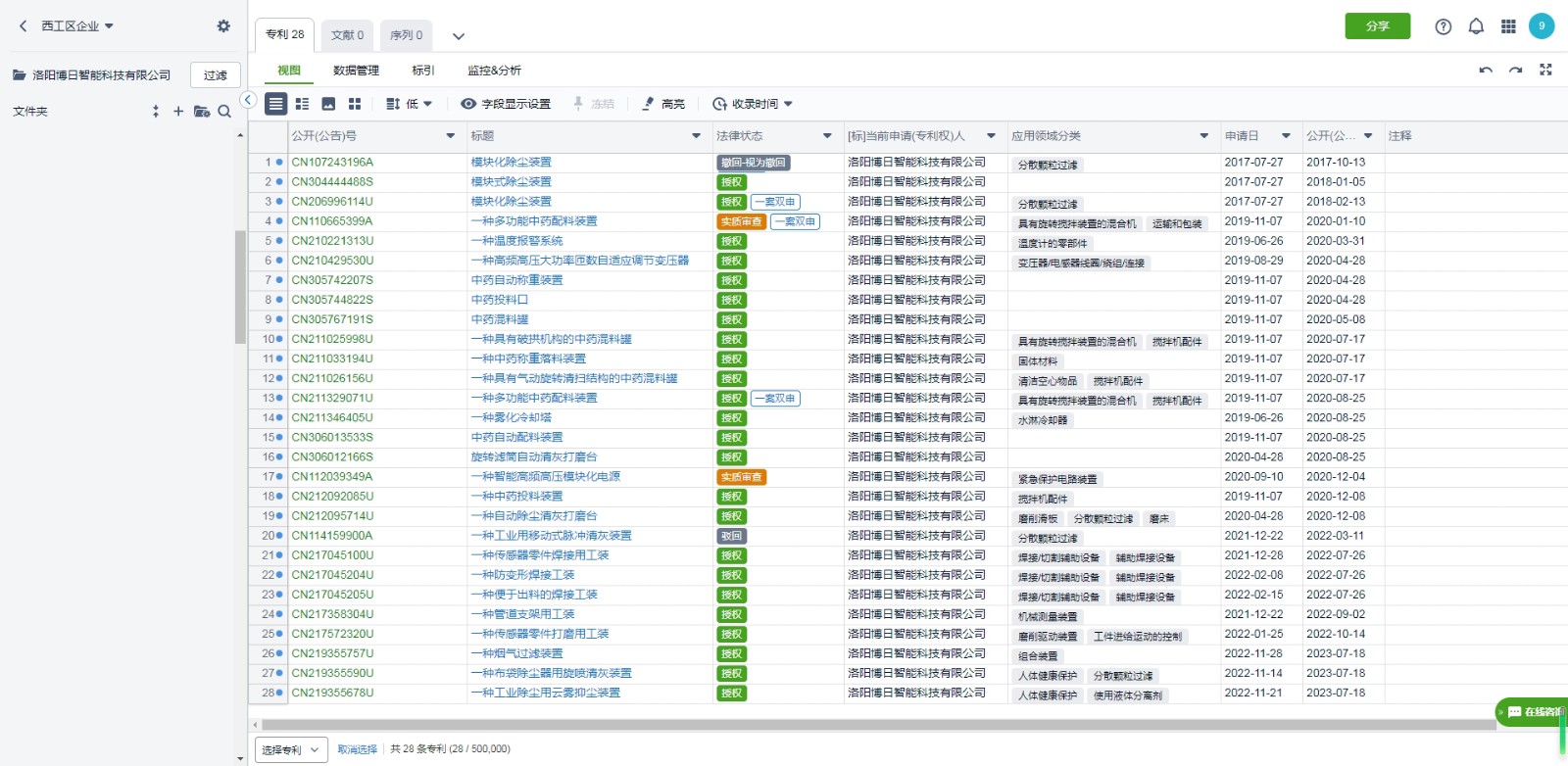Open the 选择专利 dropdown
1568x766 pixels.
click(x=290, y=749)
